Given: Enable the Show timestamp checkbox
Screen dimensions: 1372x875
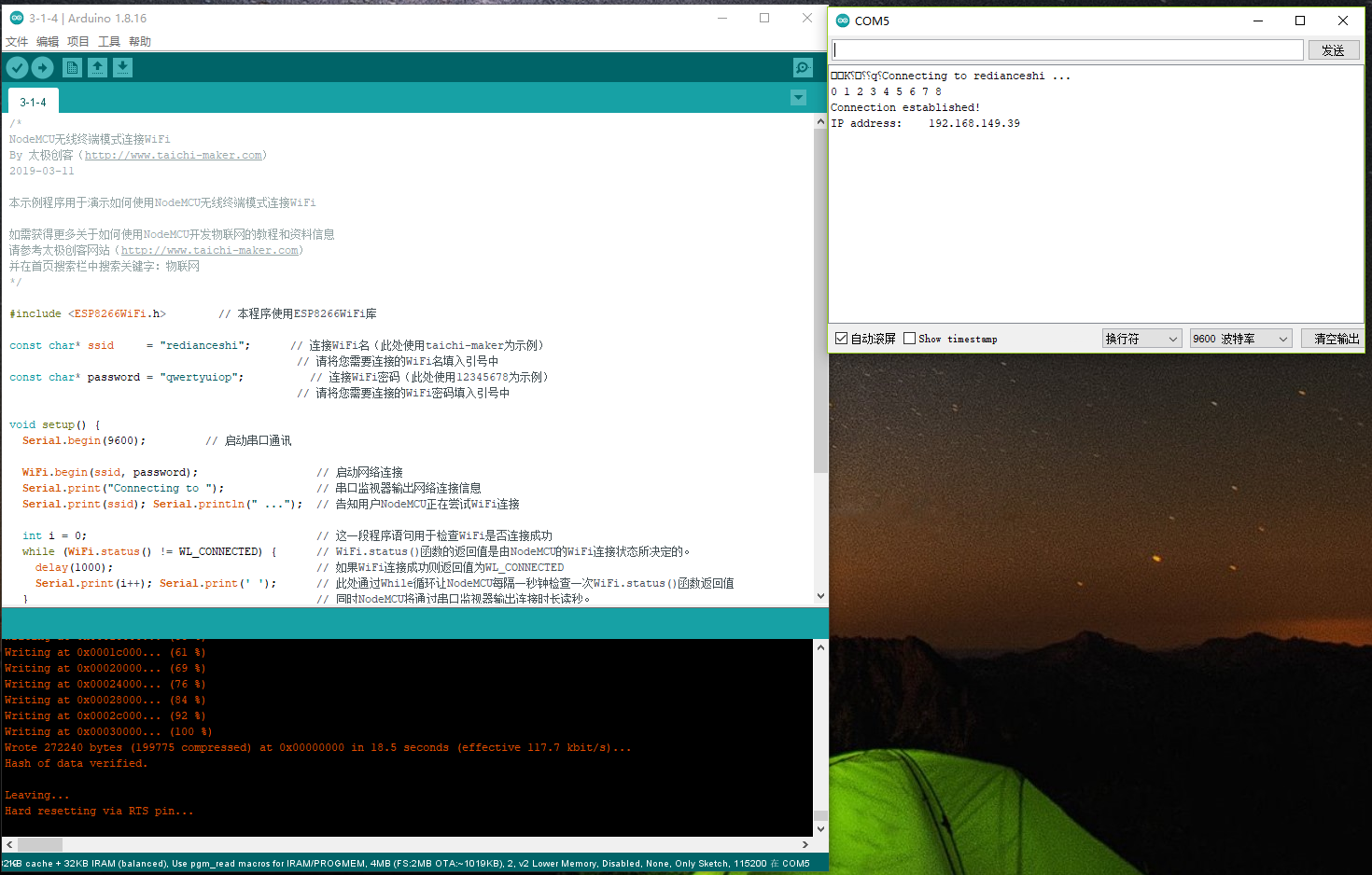Looking at the screenshot, I should (910, 339).
